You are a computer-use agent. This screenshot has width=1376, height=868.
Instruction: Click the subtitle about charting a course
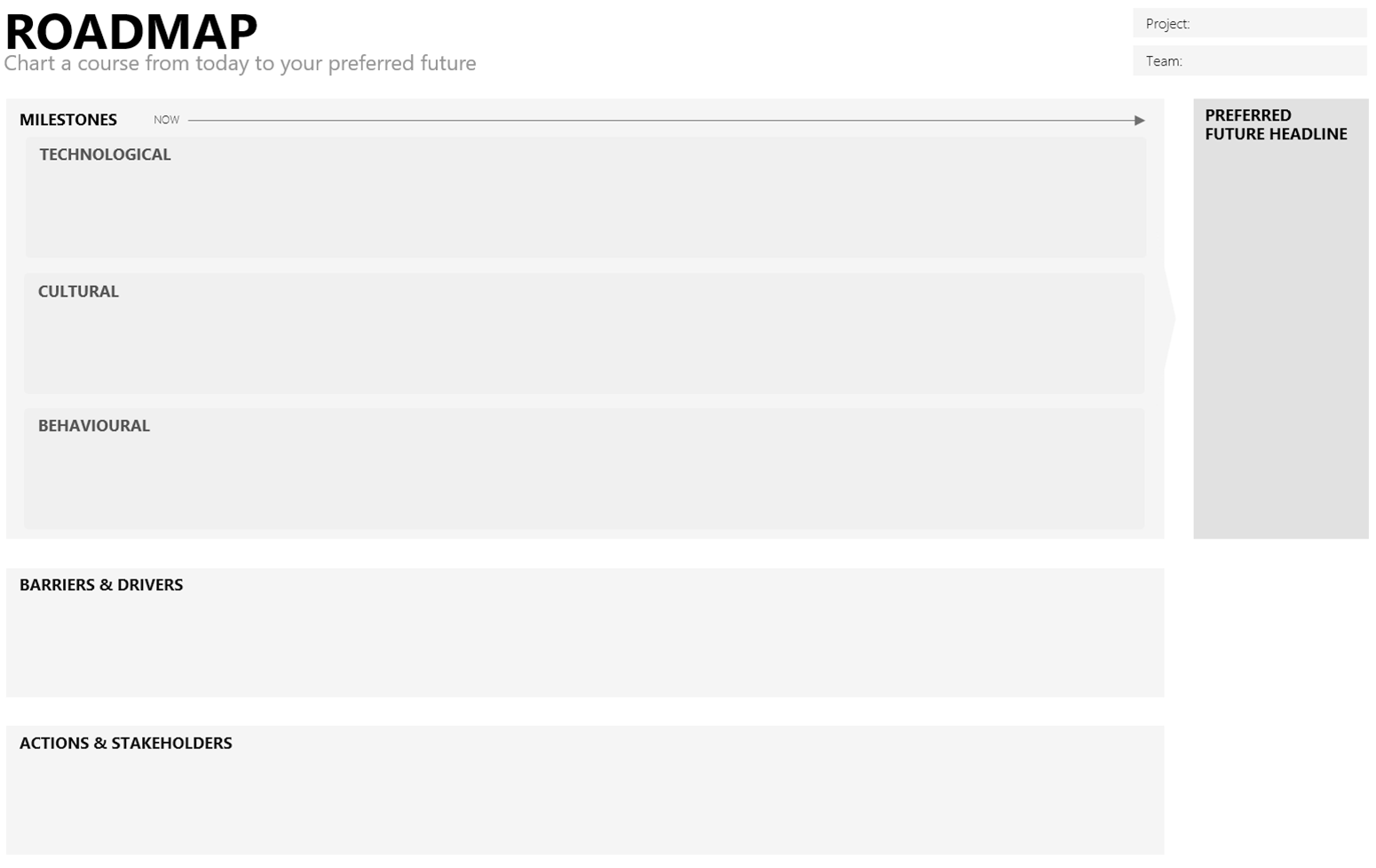[x=240, y=64]
